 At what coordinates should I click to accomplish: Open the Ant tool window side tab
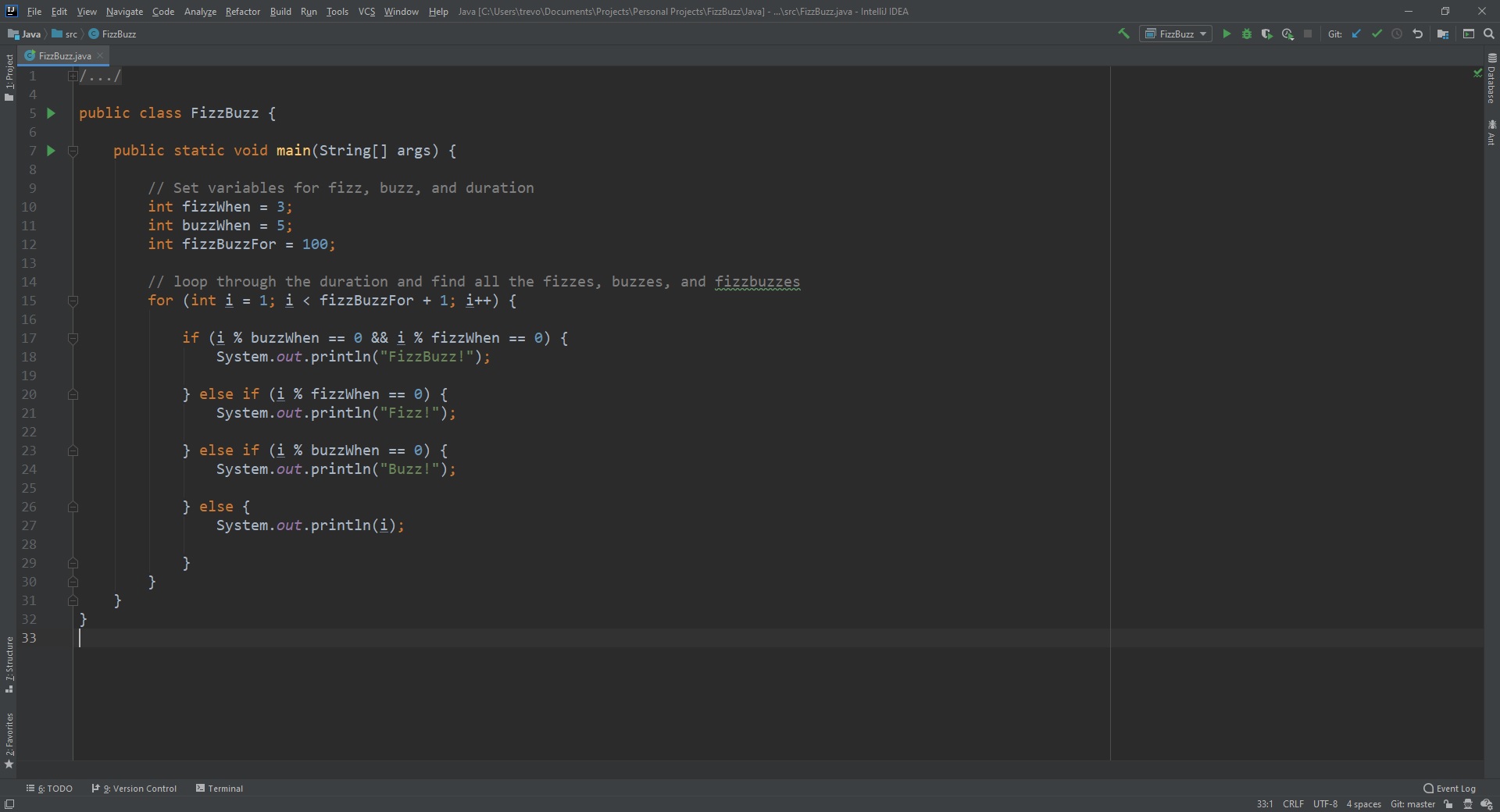coord(1491,132)
